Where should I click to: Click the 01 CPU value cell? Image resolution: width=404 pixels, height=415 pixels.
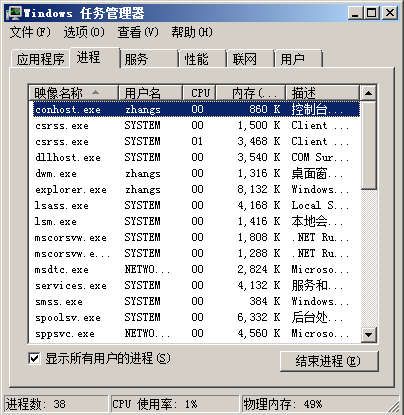[x=197, y=141]
